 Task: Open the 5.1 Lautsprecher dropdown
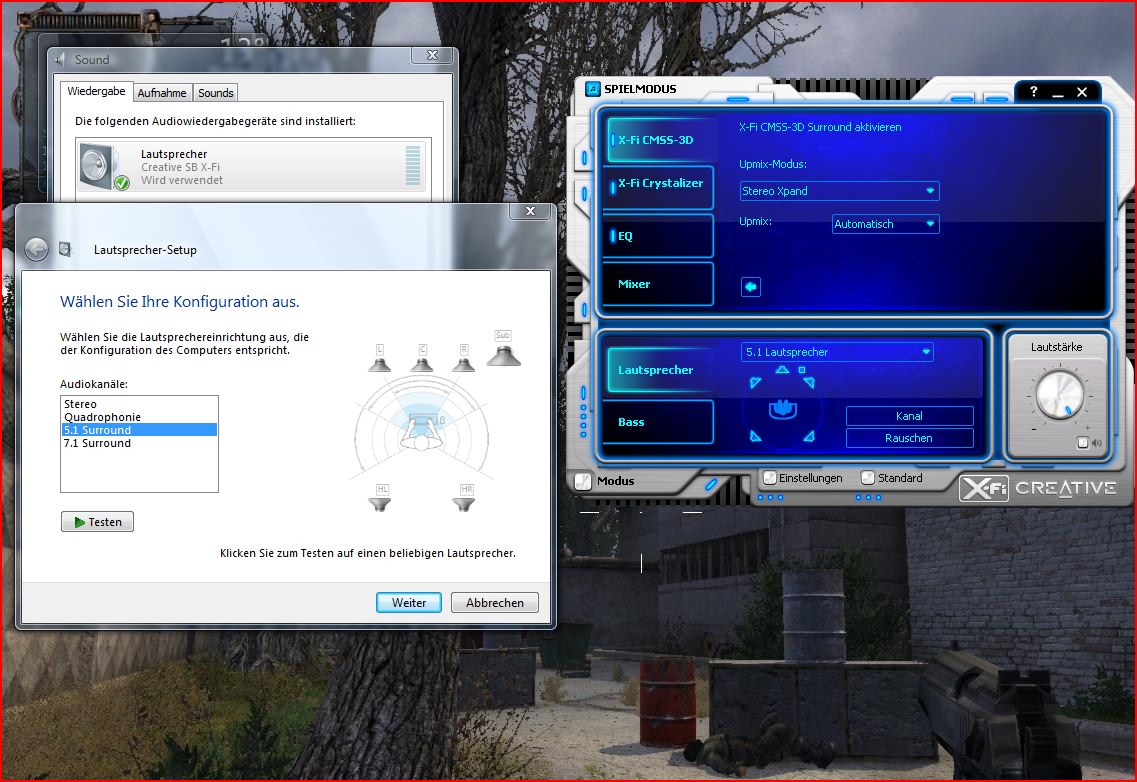[x=837, y=352]
